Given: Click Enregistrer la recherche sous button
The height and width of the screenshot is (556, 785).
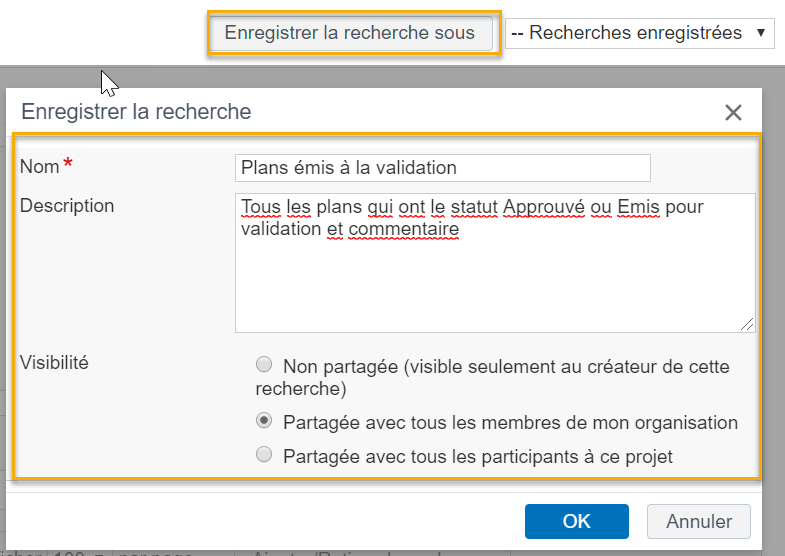Looking at the screenshot, I should 350,33.
